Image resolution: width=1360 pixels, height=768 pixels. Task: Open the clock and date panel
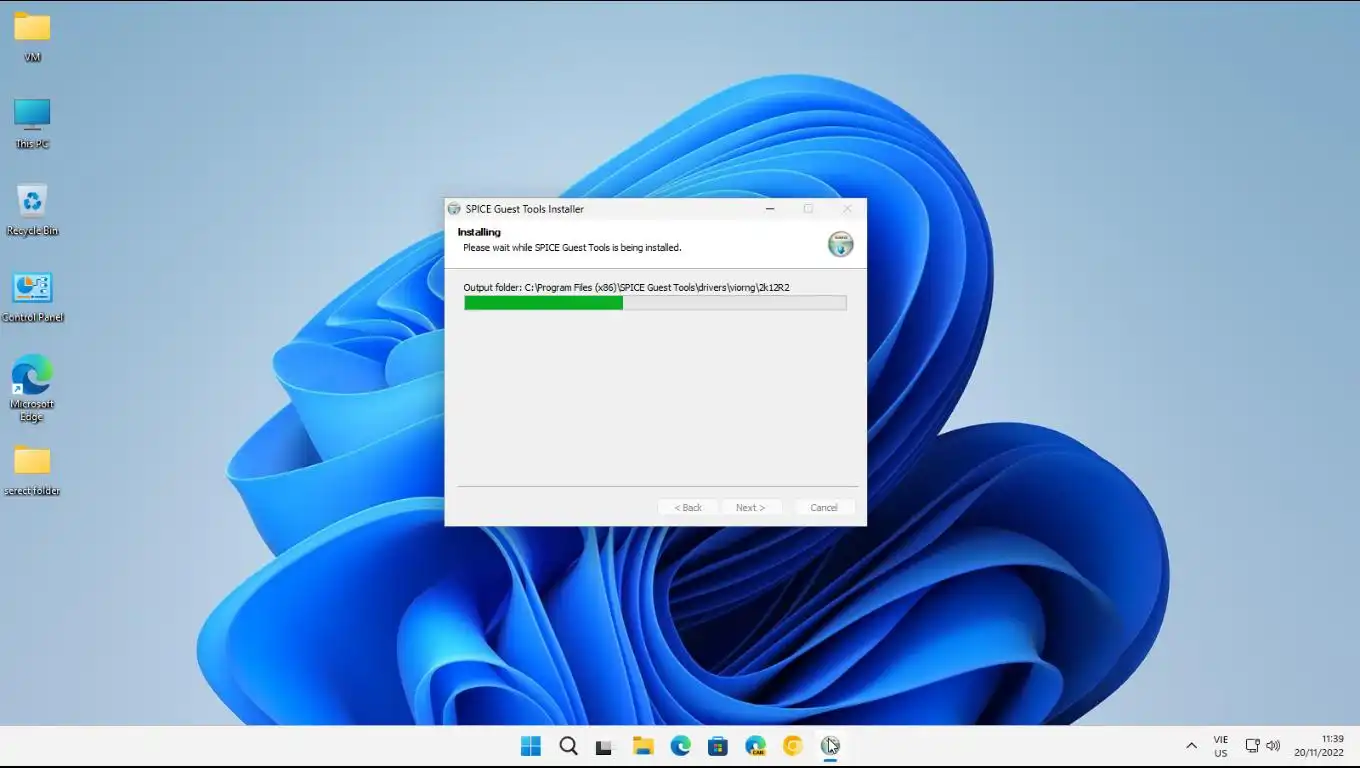(1319, 746)
